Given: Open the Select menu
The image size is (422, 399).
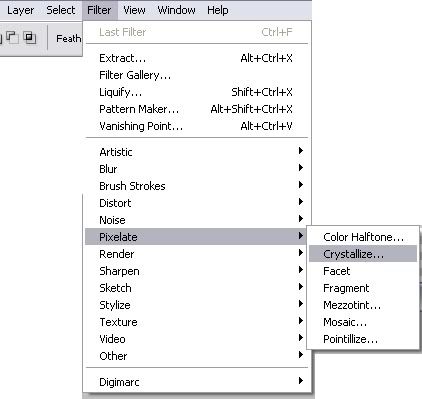Looking at the screenshot, I should pyautogui.click(x=60, y=10).
